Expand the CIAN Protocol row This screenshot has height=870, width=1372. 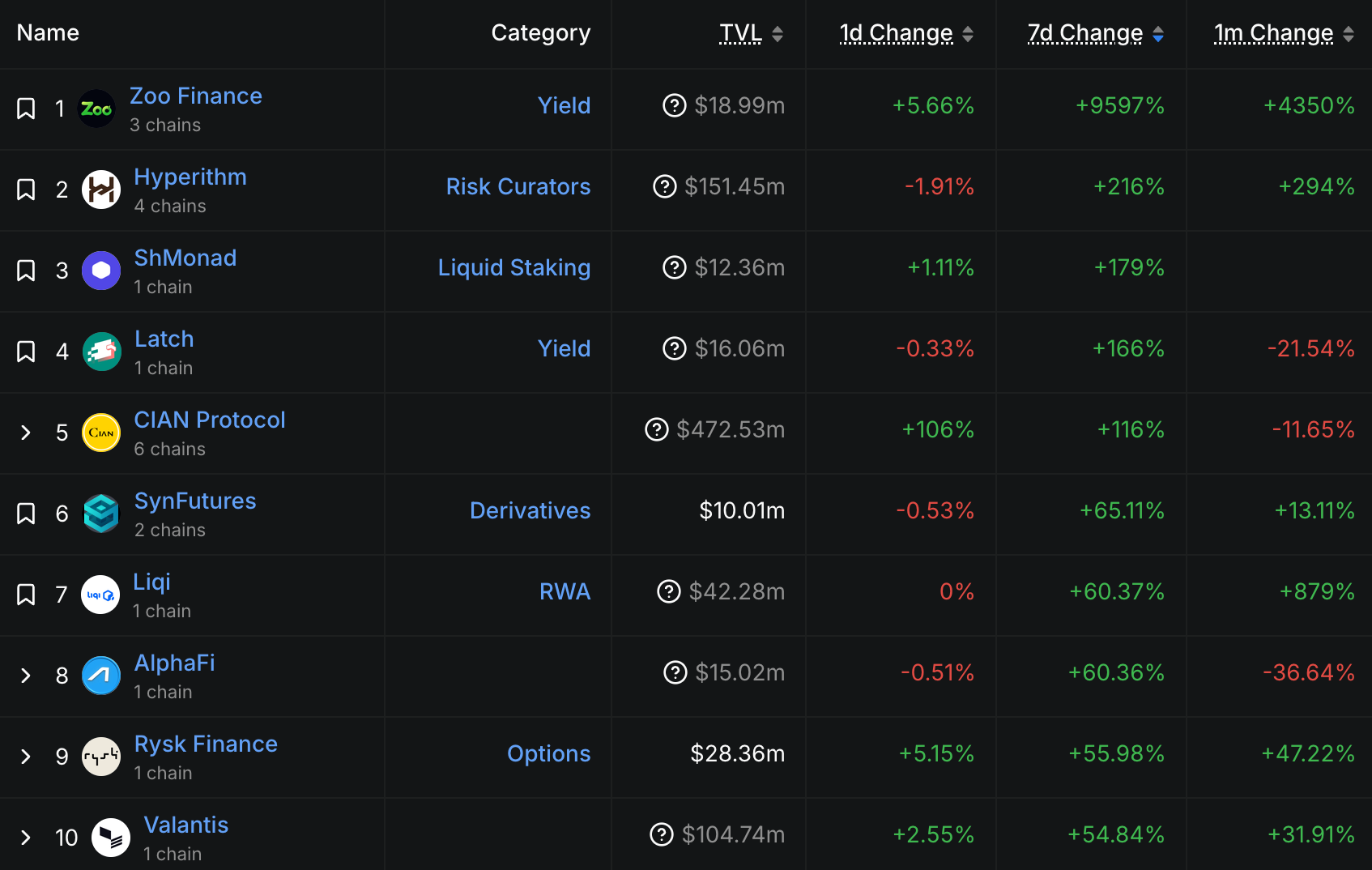tap(26, 433)
